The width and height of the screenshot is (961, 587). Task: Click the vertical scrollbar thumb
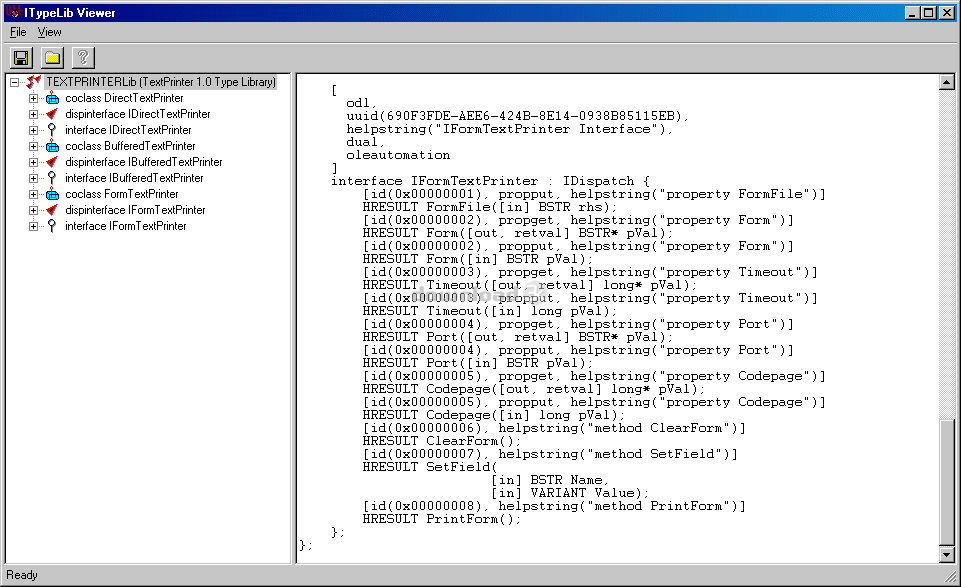click(x=946, y=483)
